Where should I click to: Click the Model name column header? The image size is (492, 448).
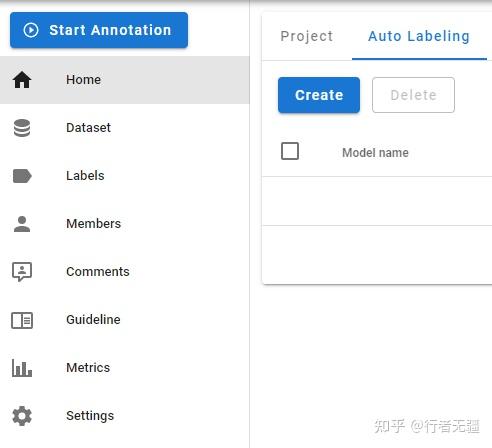point(375,153)
